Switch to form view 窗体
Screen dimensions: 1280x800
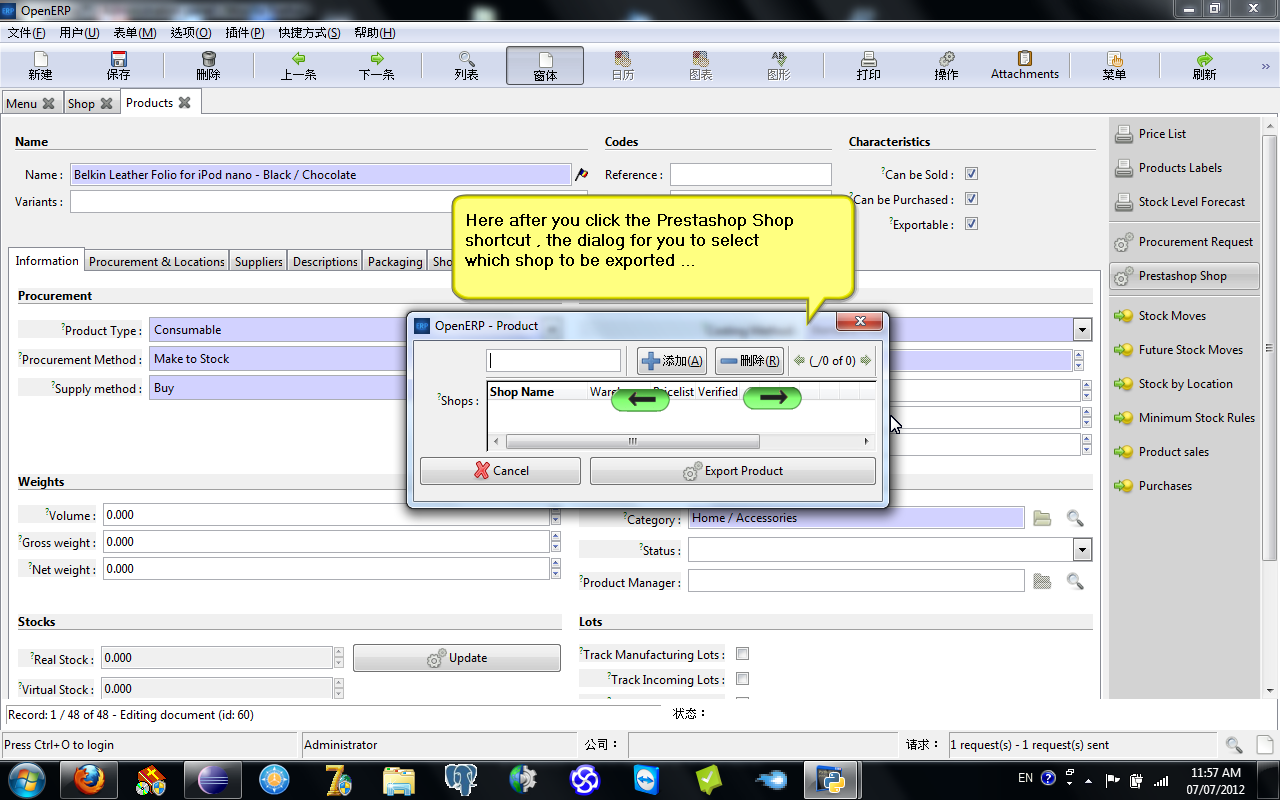pyautogui.click(x=545, y=66)
